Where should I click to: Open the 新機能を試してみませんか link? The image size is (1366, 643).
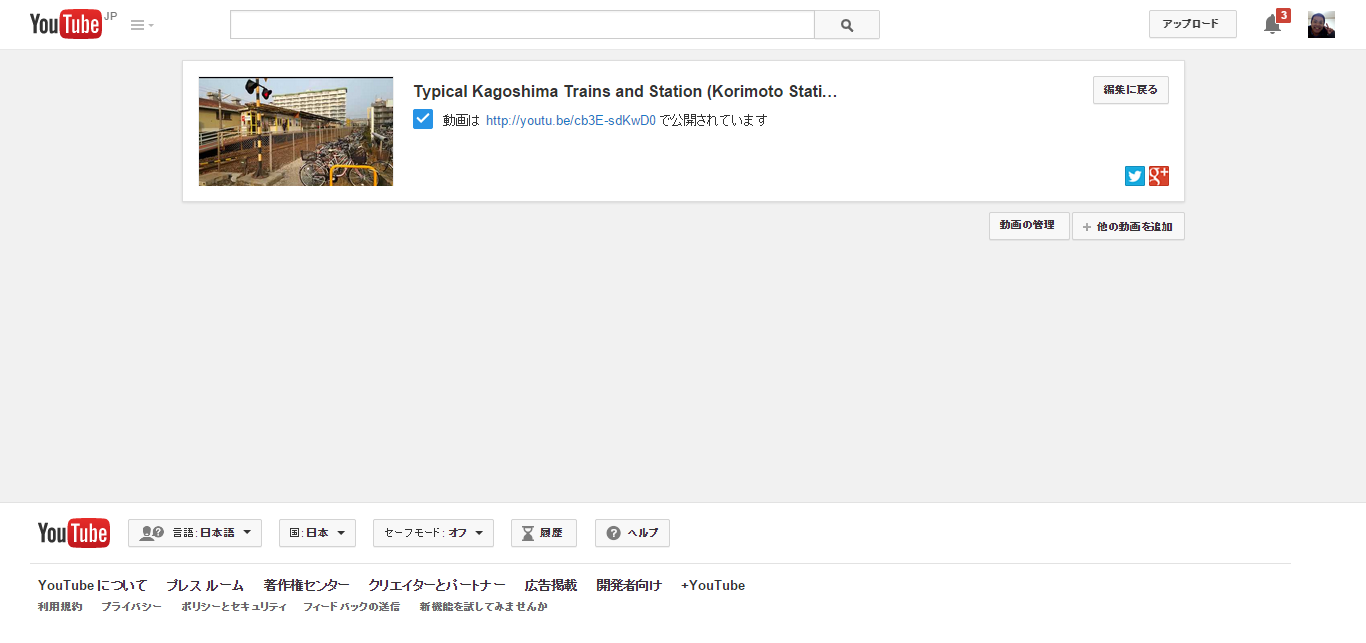point(484,607)
